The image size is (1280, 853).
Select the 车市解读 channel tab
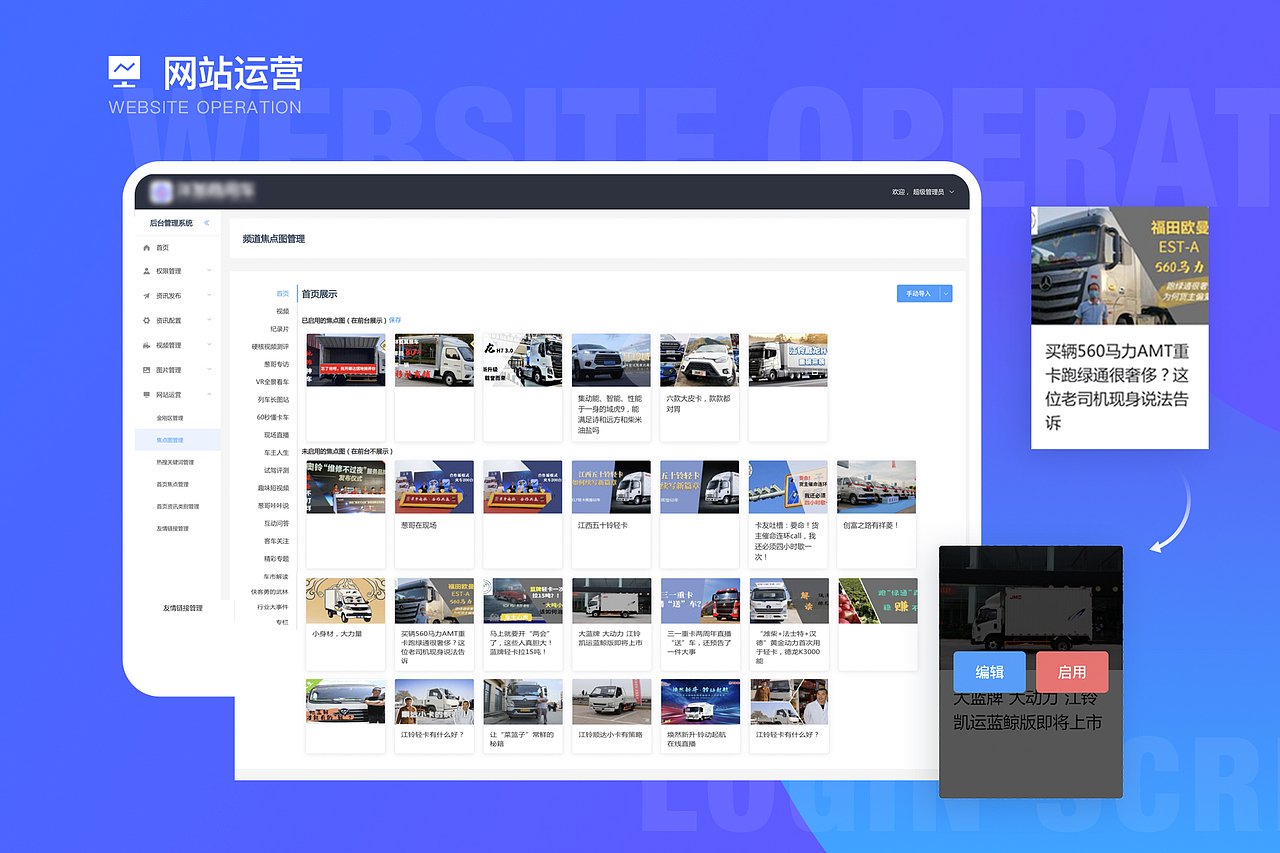coord(276,577)
